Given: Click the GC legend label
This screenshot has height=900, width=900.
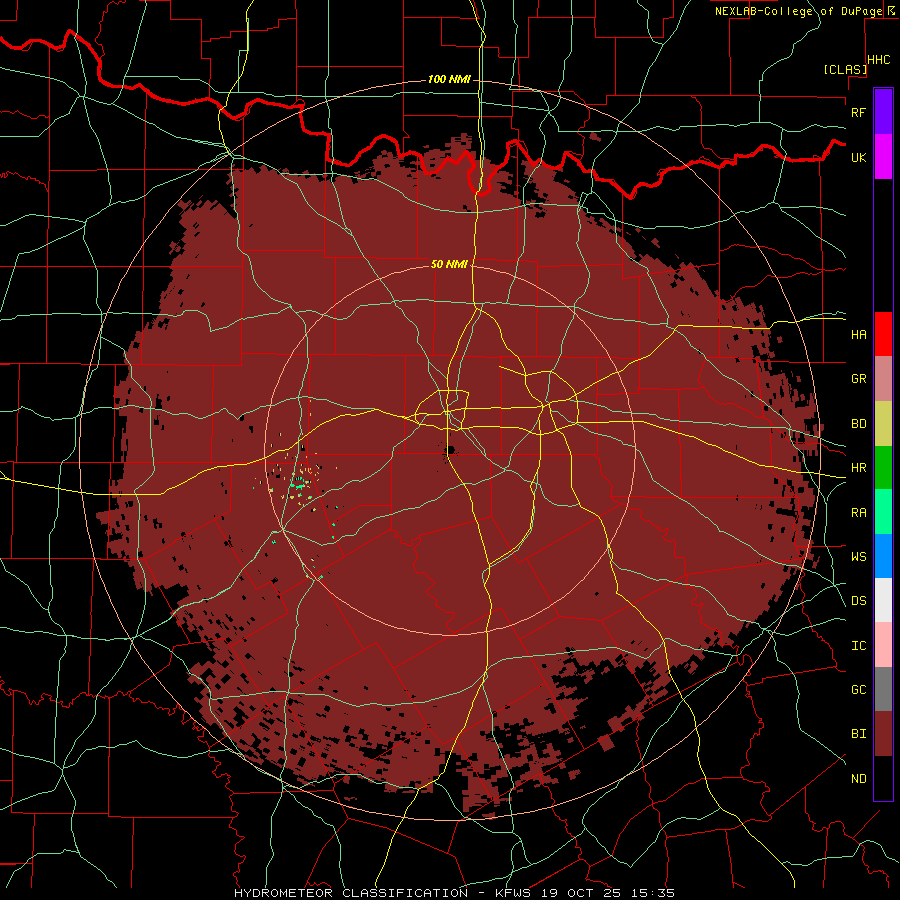Looking at the screenshot, I should pos(859,690).
